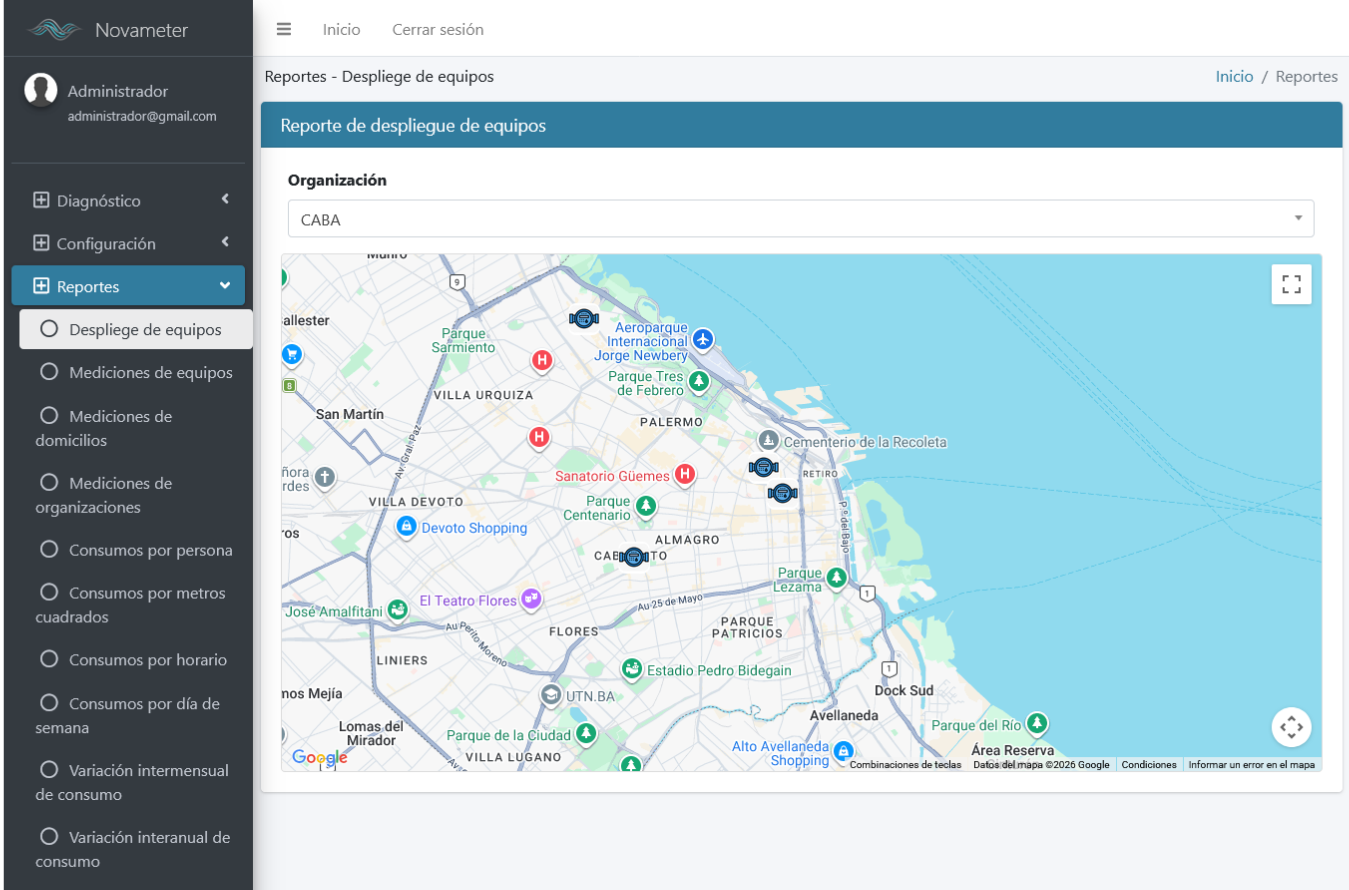Collapse the Reportes sidebar section
The width and height of the screenshot is (1349, 890).
(128, 287)
